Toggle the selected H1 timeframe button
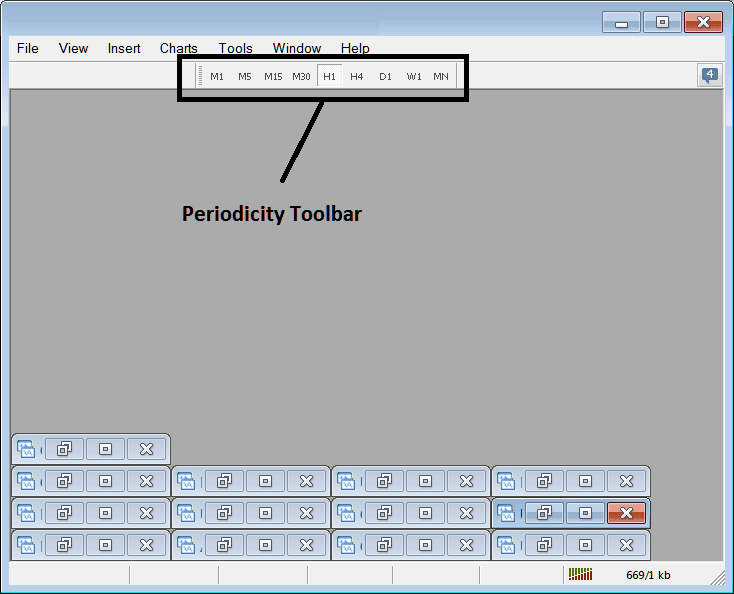The image size is (734, 594). tap(329, 76)
